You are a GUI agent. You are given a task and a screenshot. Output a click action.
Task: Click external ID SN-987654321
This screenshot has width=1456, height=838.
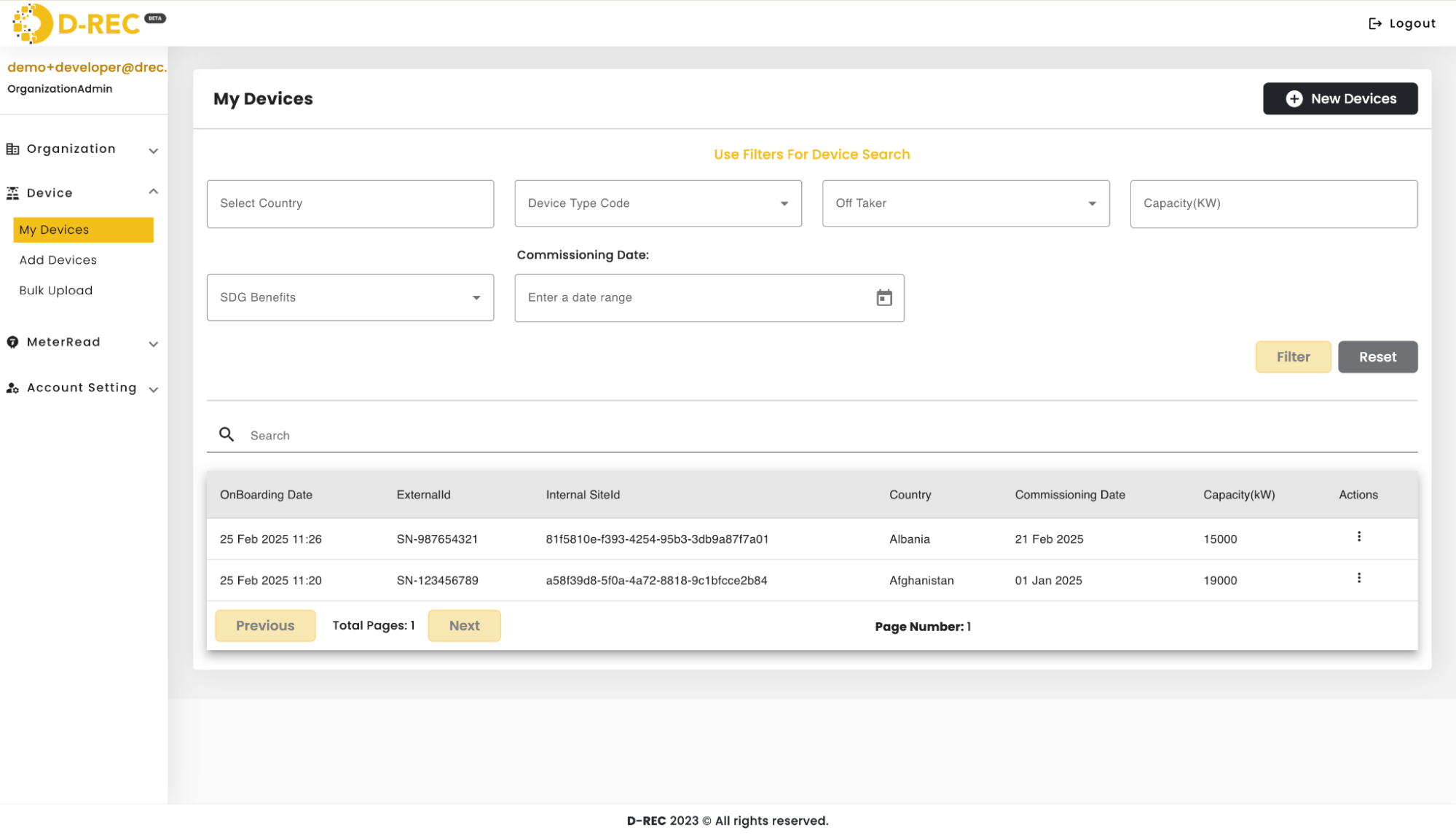[437, 539]
